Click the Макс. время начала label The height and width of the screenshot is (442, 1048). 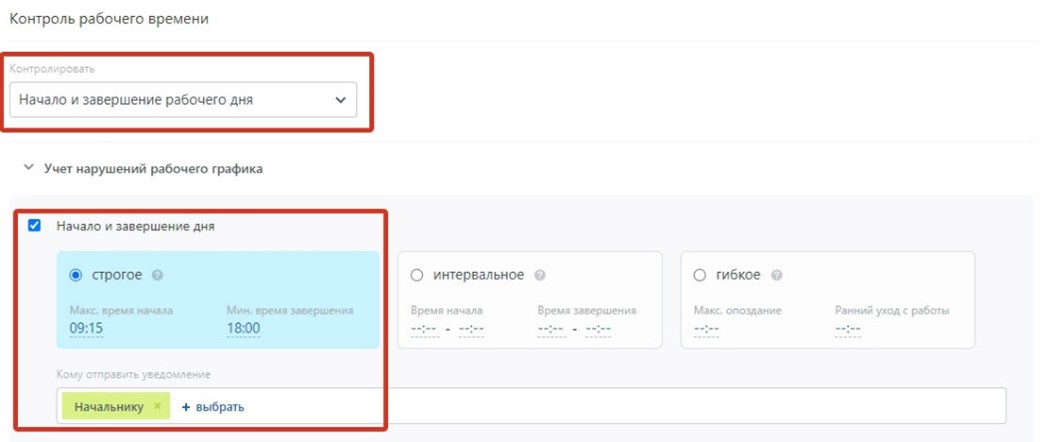tap(121, 310)
